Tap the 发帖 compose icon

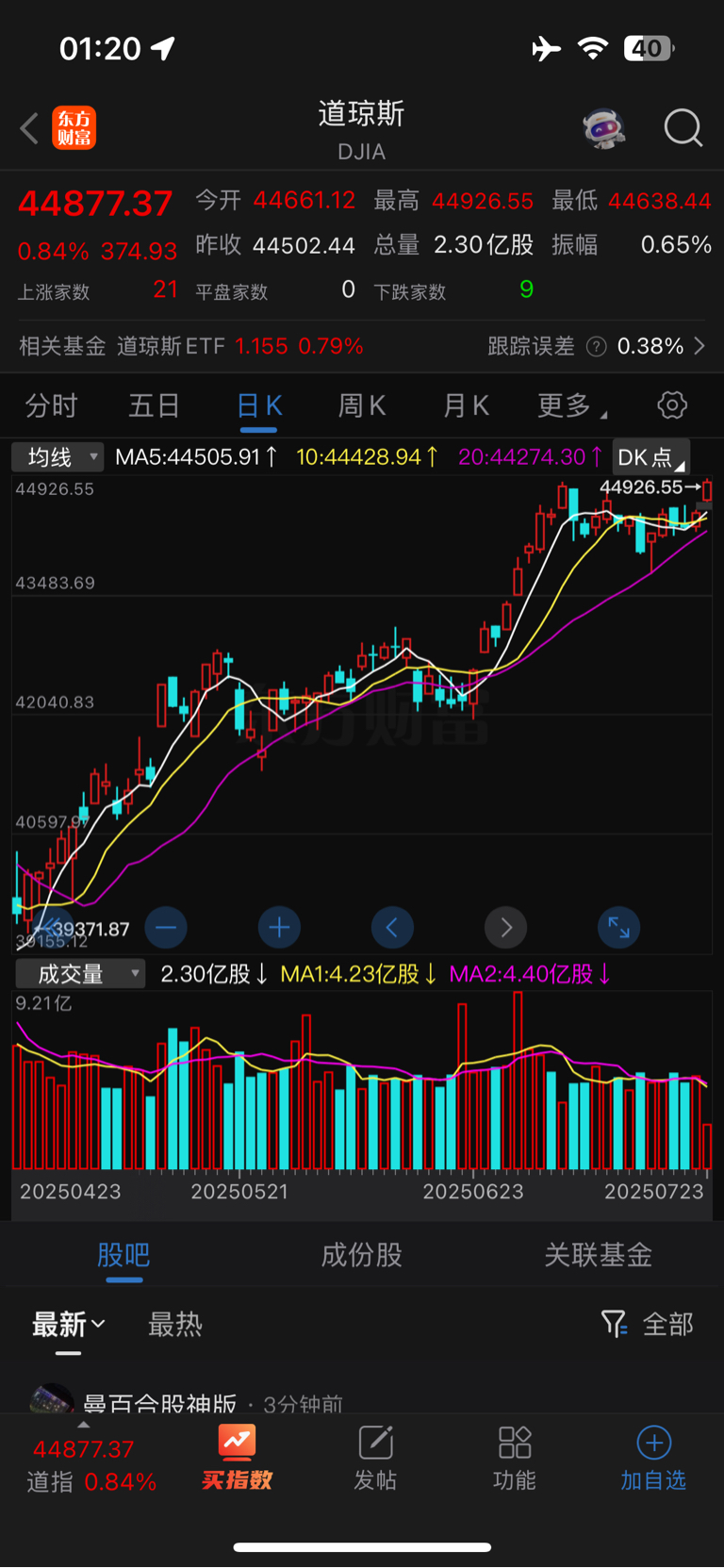point(375,1458)
